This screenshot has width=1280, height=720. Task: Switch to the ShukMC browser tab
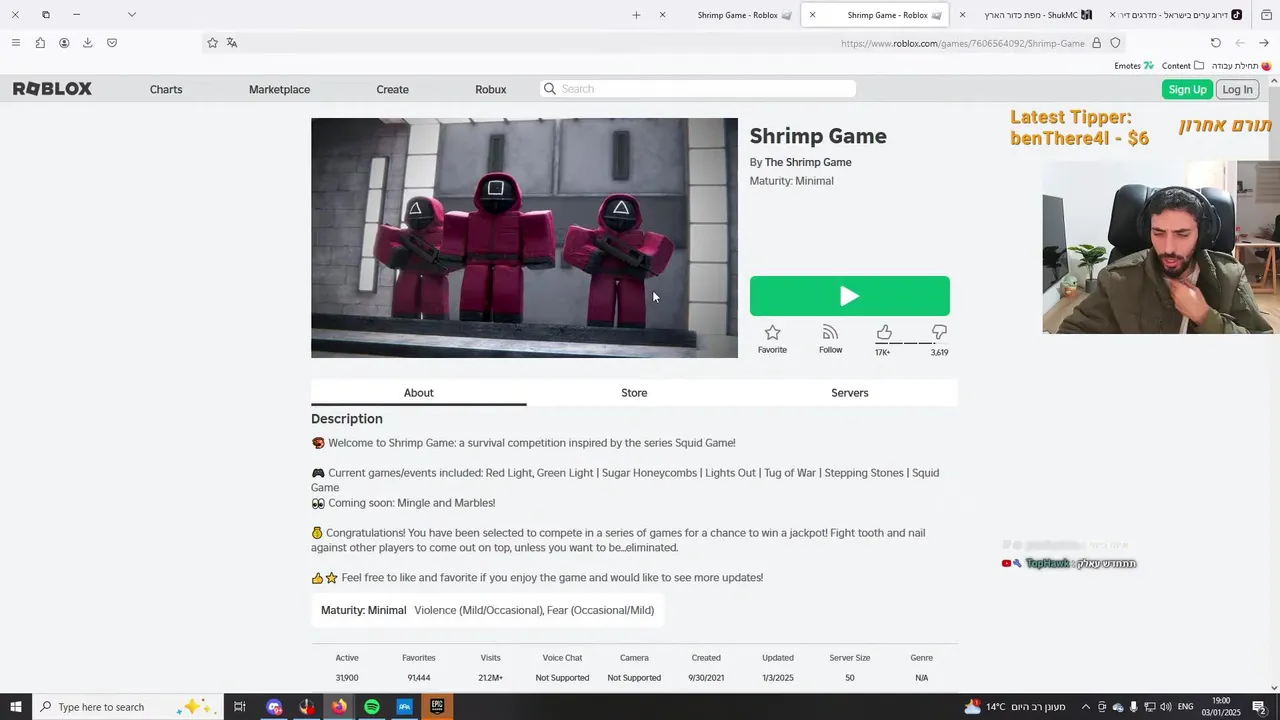pyautogui.click(x=1025, y=15)
